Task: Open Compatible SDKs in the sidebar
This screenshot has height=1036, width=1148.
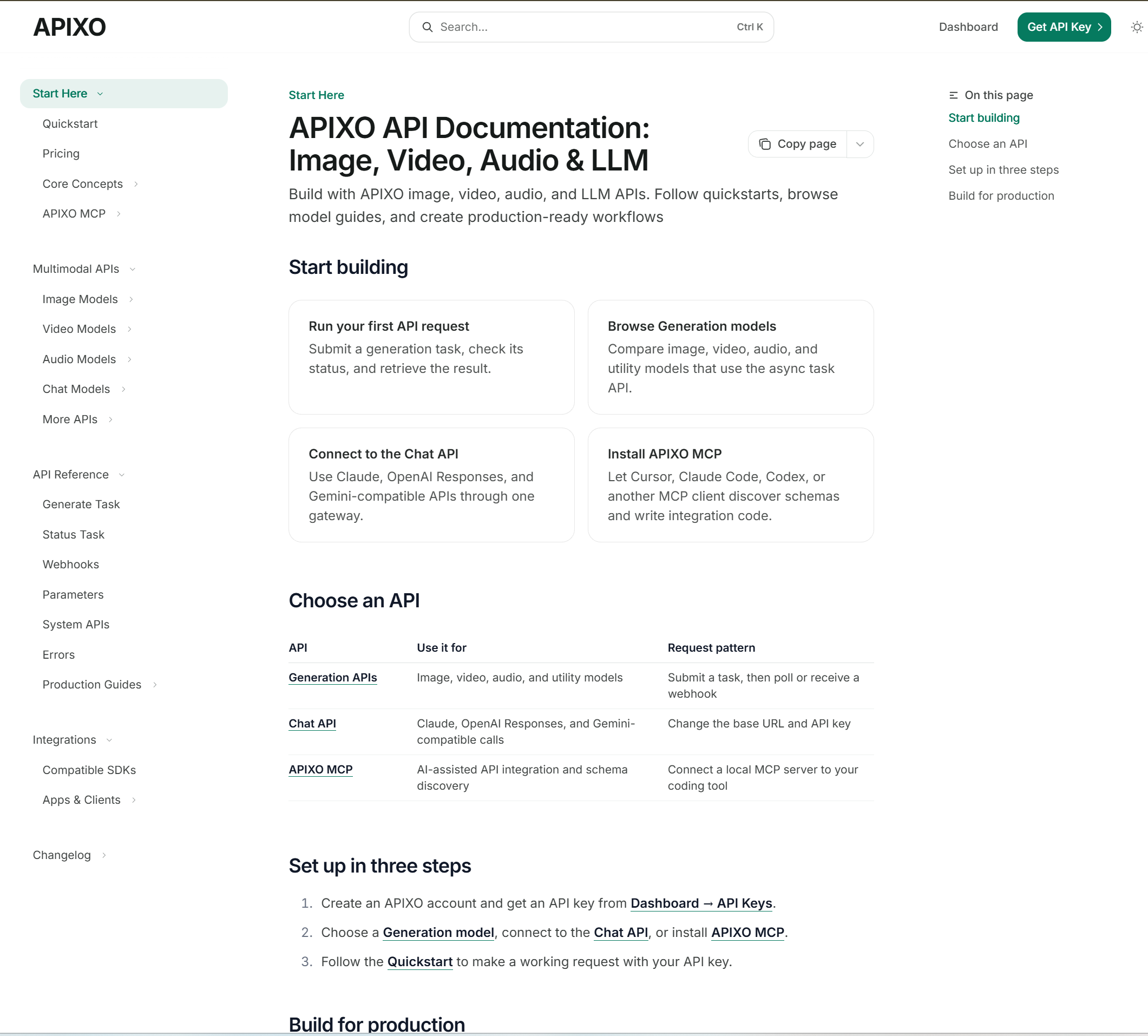Action: point(89,770)
